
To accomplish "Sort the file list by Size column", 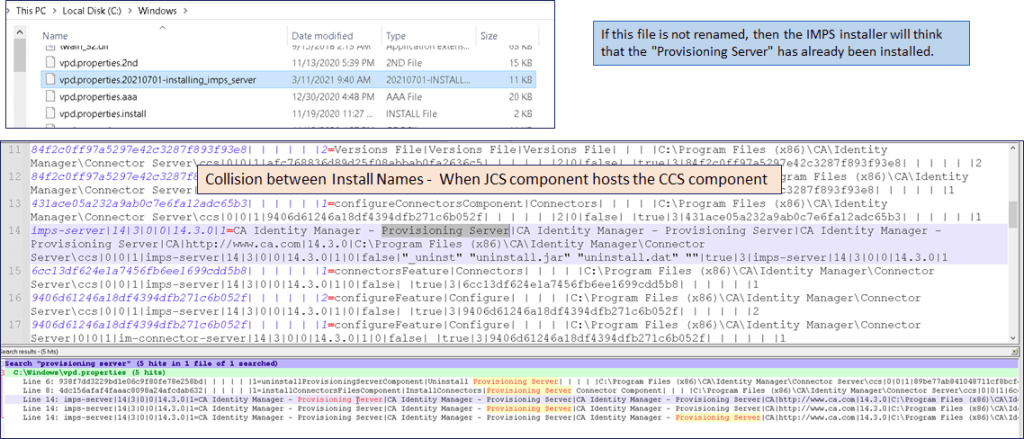I will click(489, 36).
